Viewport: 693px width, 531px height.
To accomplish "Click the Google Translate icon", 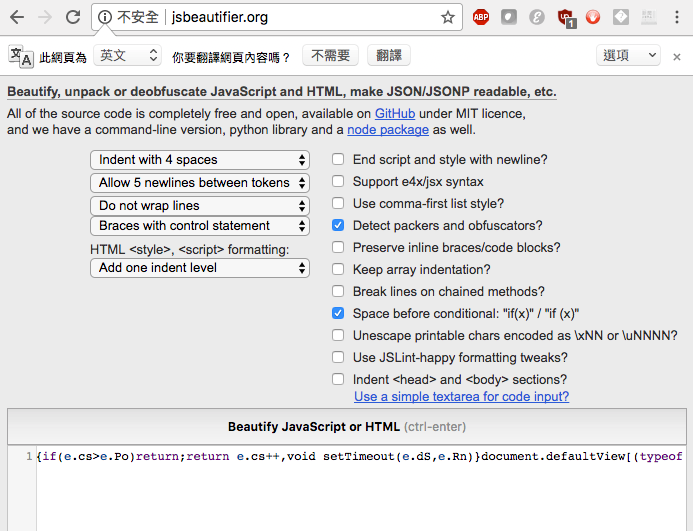I will click(21, 57).
